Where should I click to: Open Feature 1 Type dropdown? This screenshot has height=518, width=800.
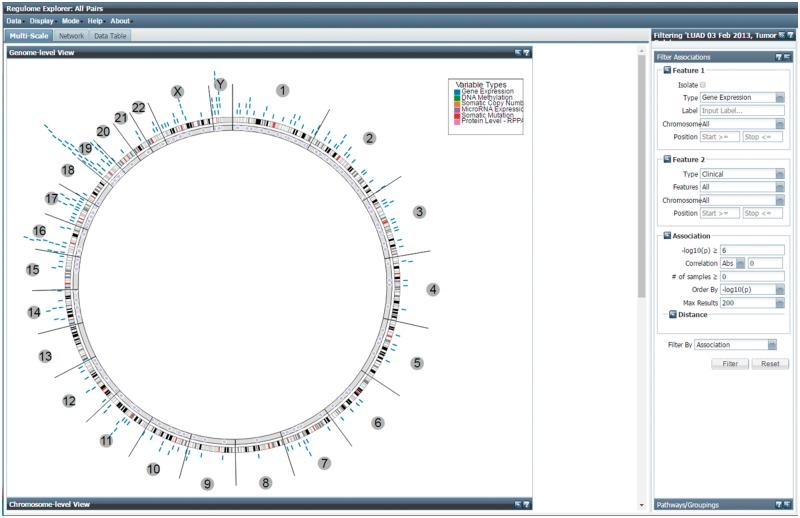point(779,98)
